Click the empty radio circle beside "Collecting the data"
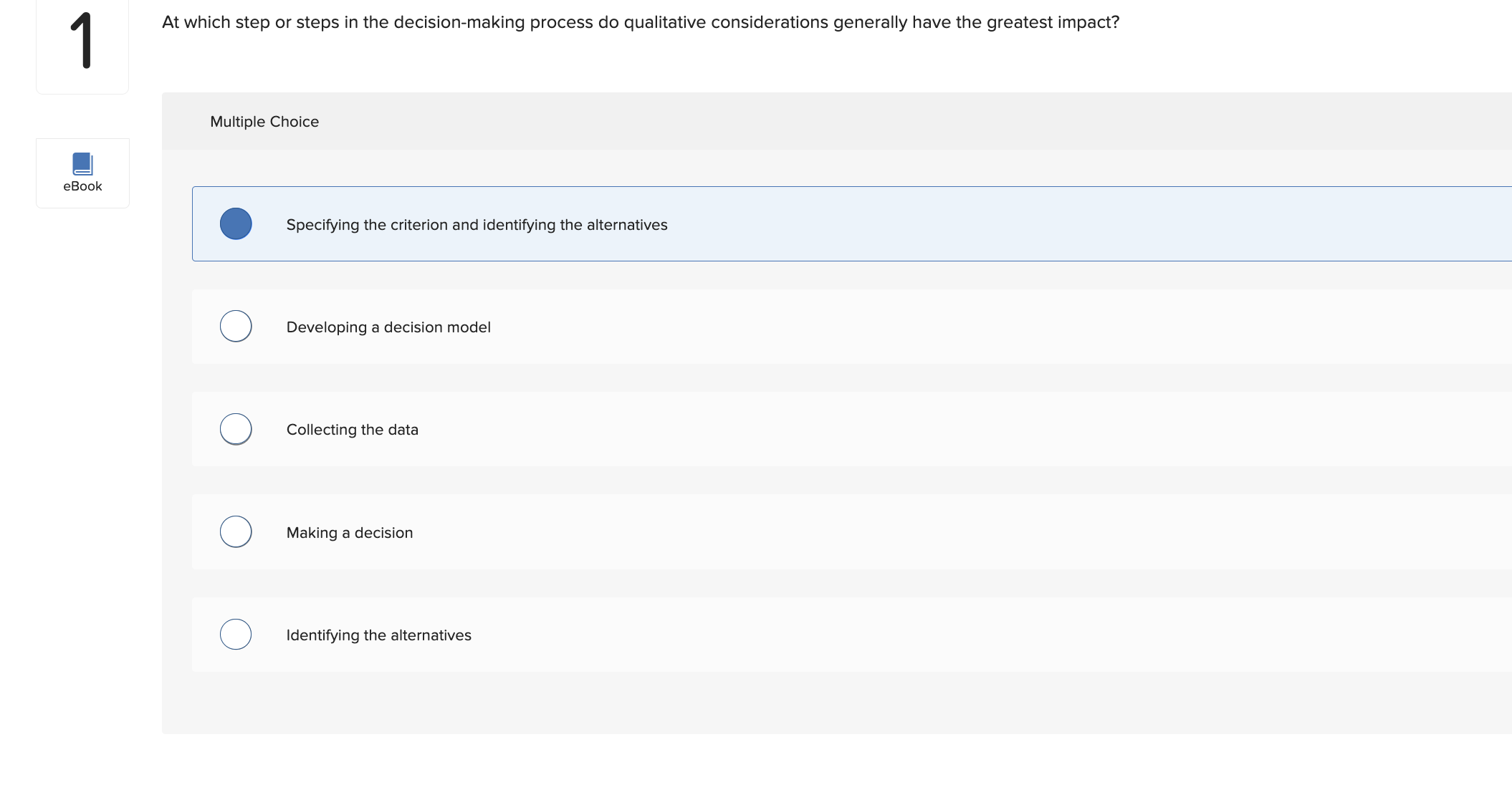 click(x=235, y=428)
